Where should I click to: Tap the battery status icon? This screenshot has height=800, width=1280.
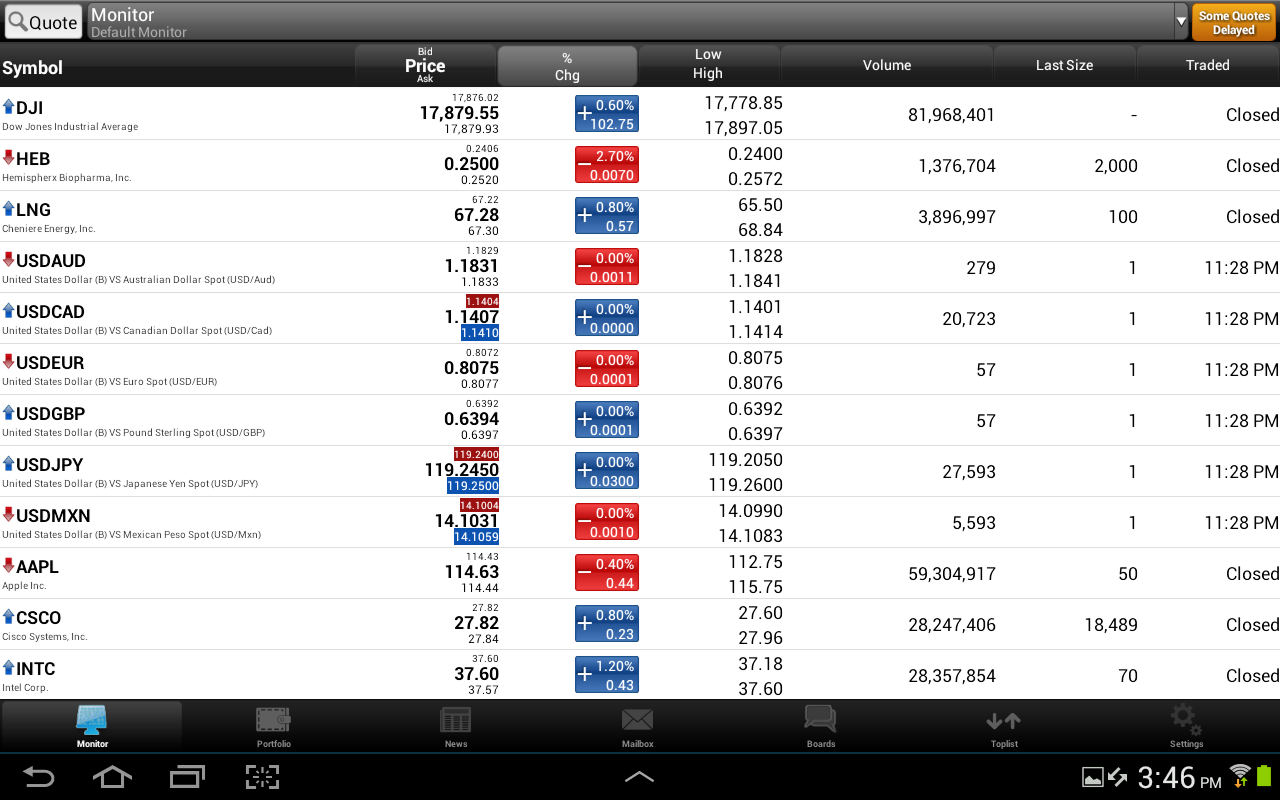[1264, 775]
